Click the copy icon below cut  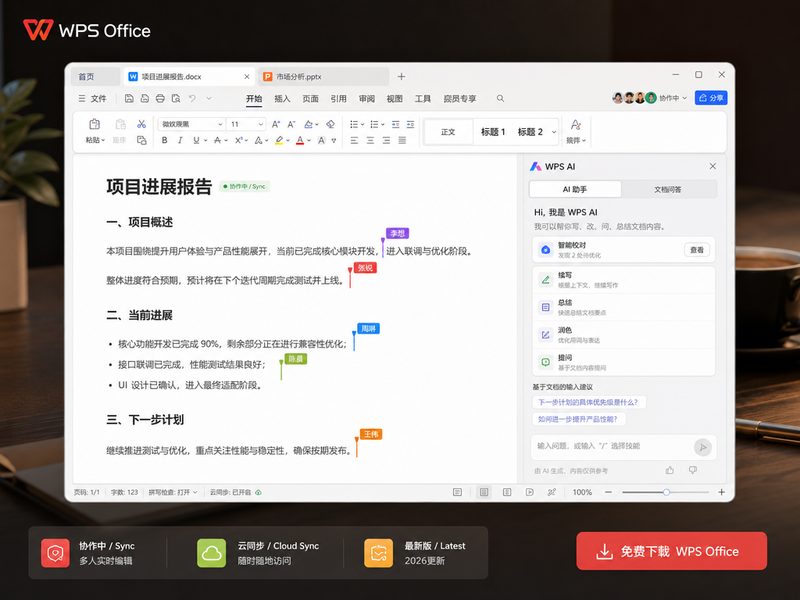point(141,140)
